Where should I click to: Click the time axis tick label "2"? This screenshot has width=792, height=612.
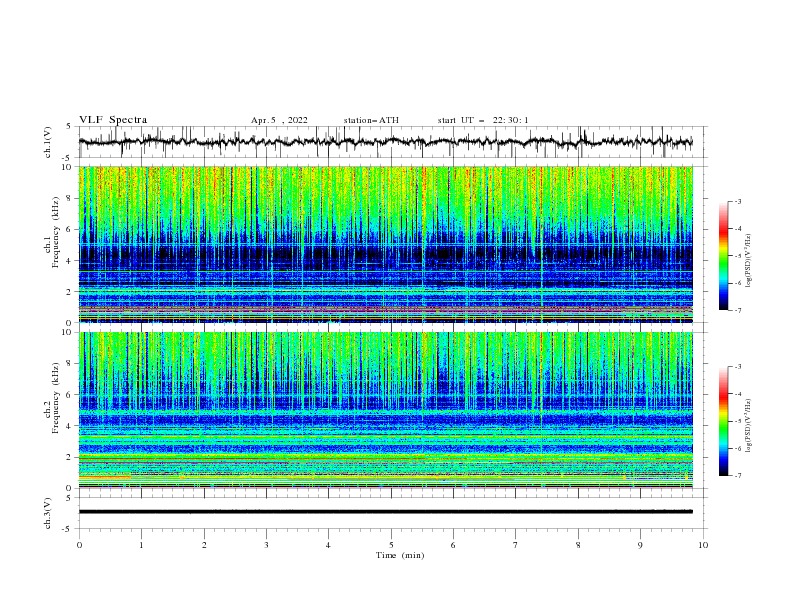click(x=204, y=545)
